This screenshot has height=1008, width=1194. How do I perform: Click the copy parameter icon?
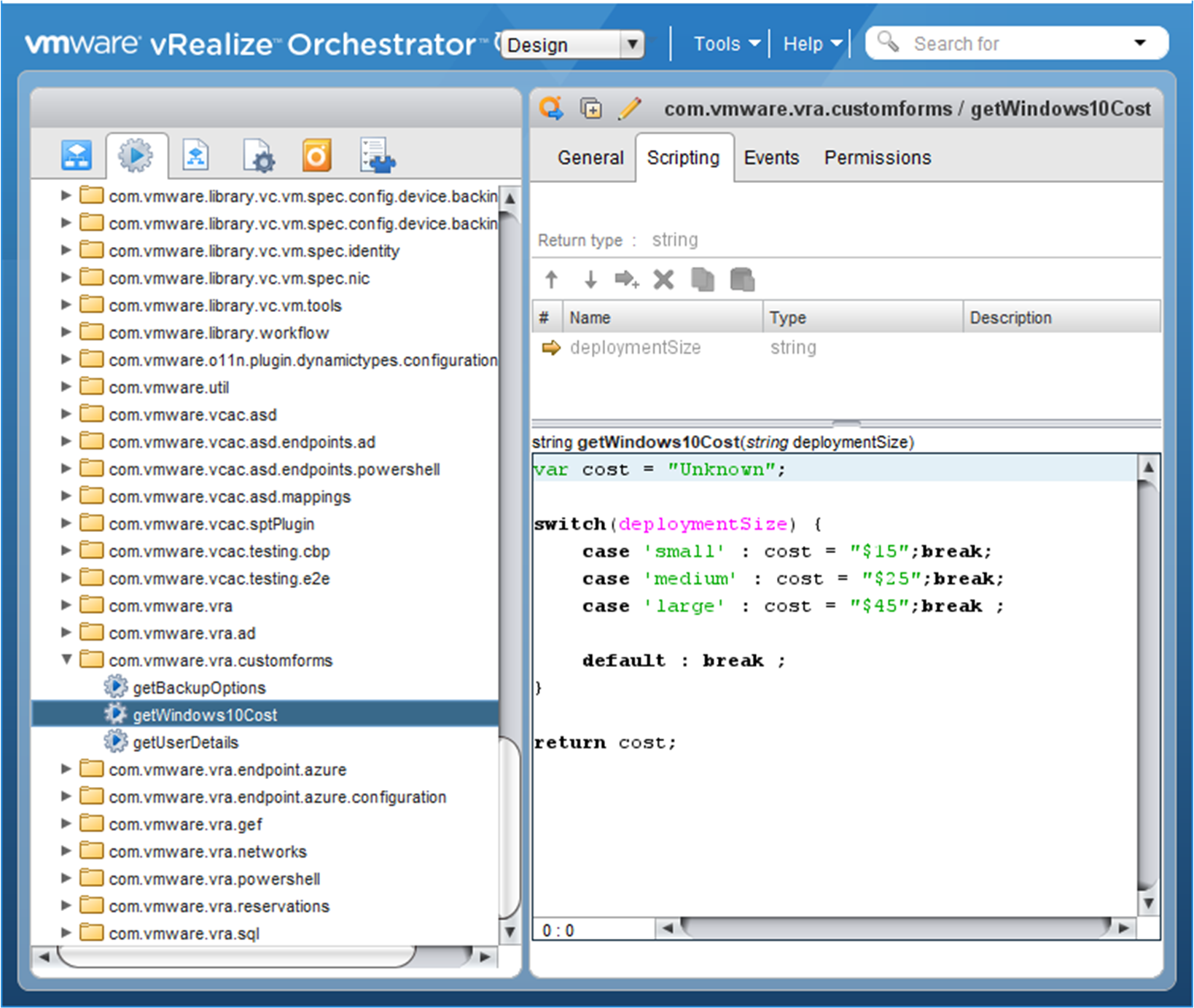tap(703, 279)
